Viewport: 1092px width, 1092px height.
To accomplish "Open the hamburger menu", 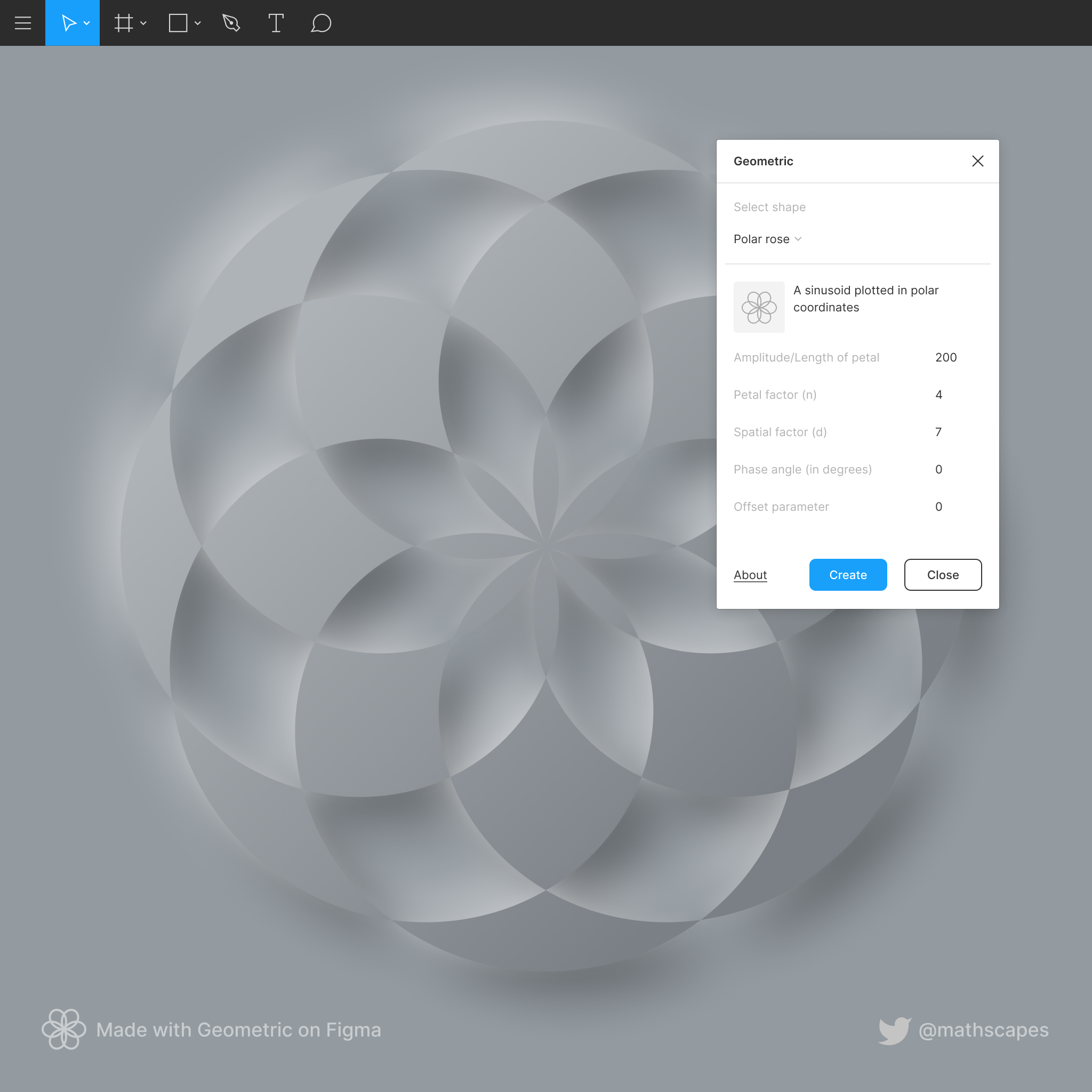I will 22,23.
